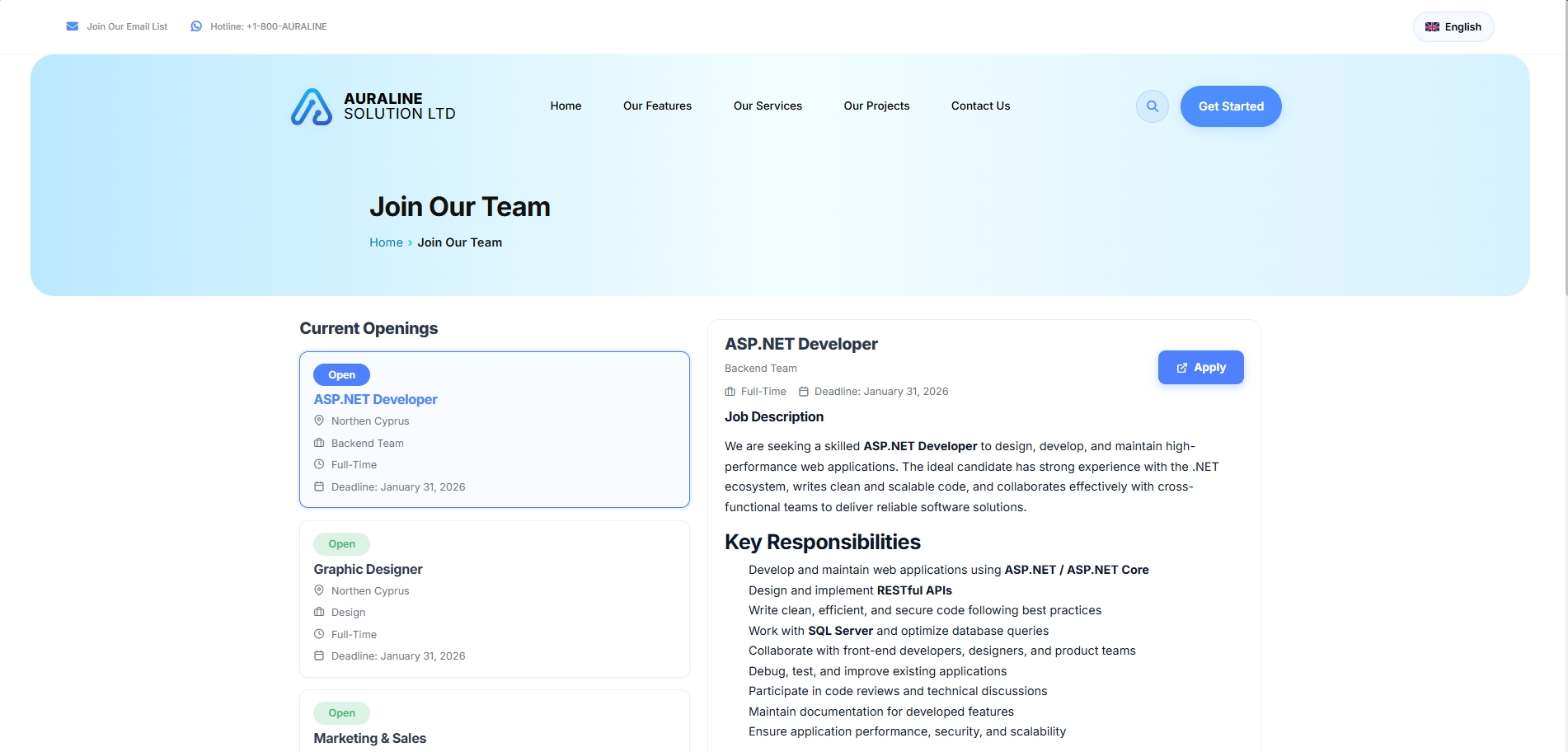Click location pin icon under ASP.NET Developer
This screenshot has height=752, width=1568.
(x=319, y=421)
